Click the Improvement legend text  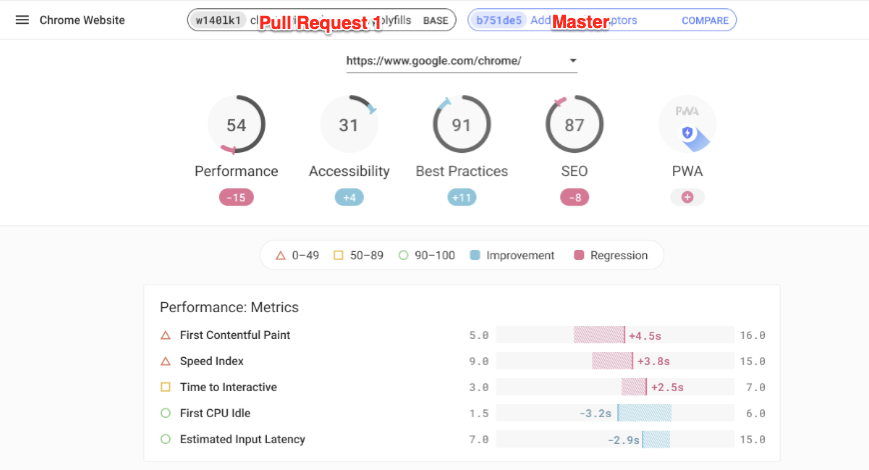tap(520, 256)
